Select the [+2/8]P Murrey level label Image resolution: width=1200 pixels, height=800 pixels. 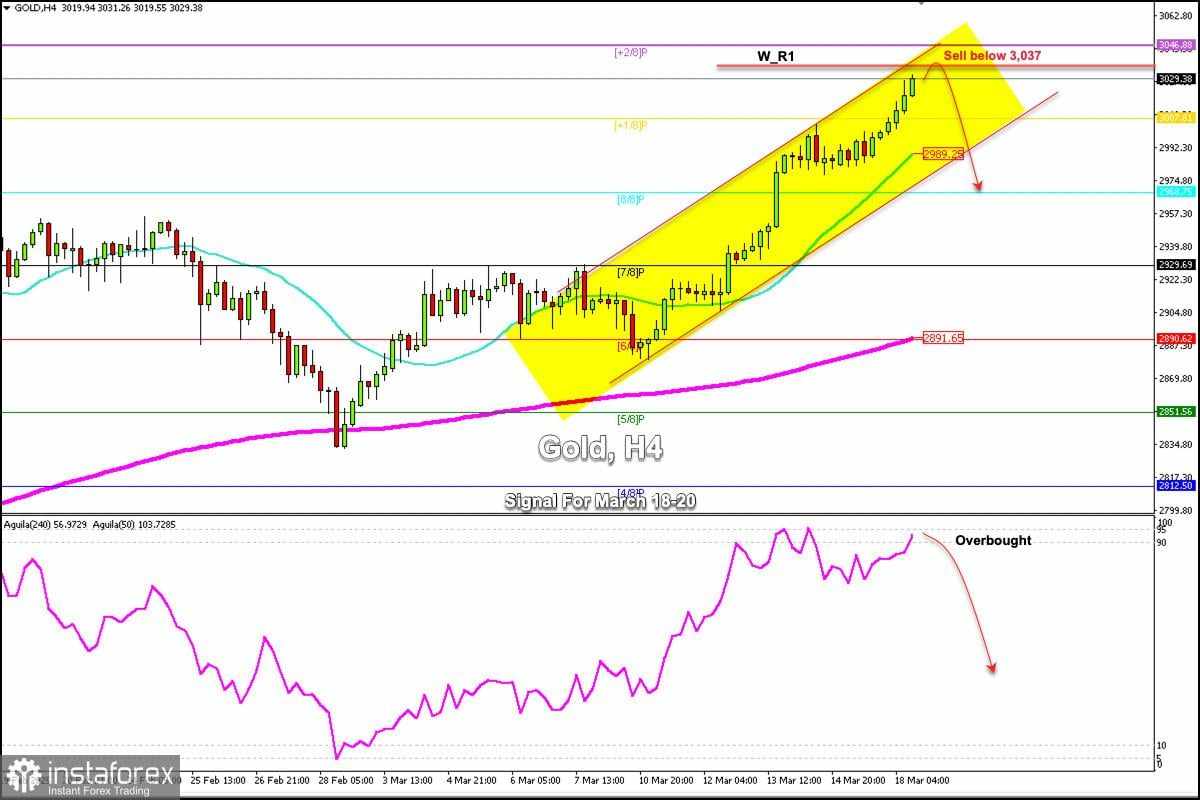click(631, 52)
